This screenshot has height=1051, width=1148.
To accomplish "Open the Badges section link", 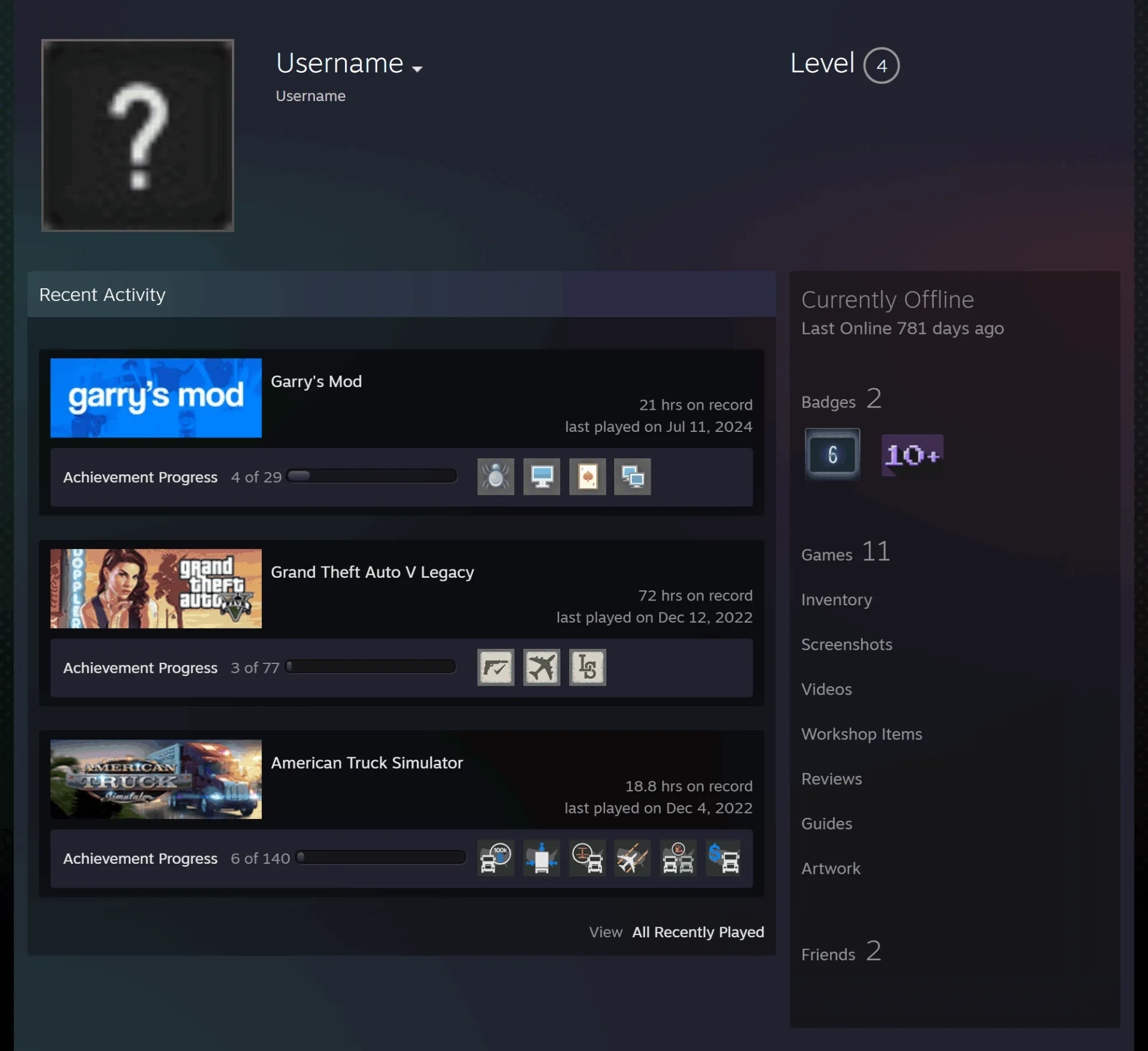I will click(841, 399).
